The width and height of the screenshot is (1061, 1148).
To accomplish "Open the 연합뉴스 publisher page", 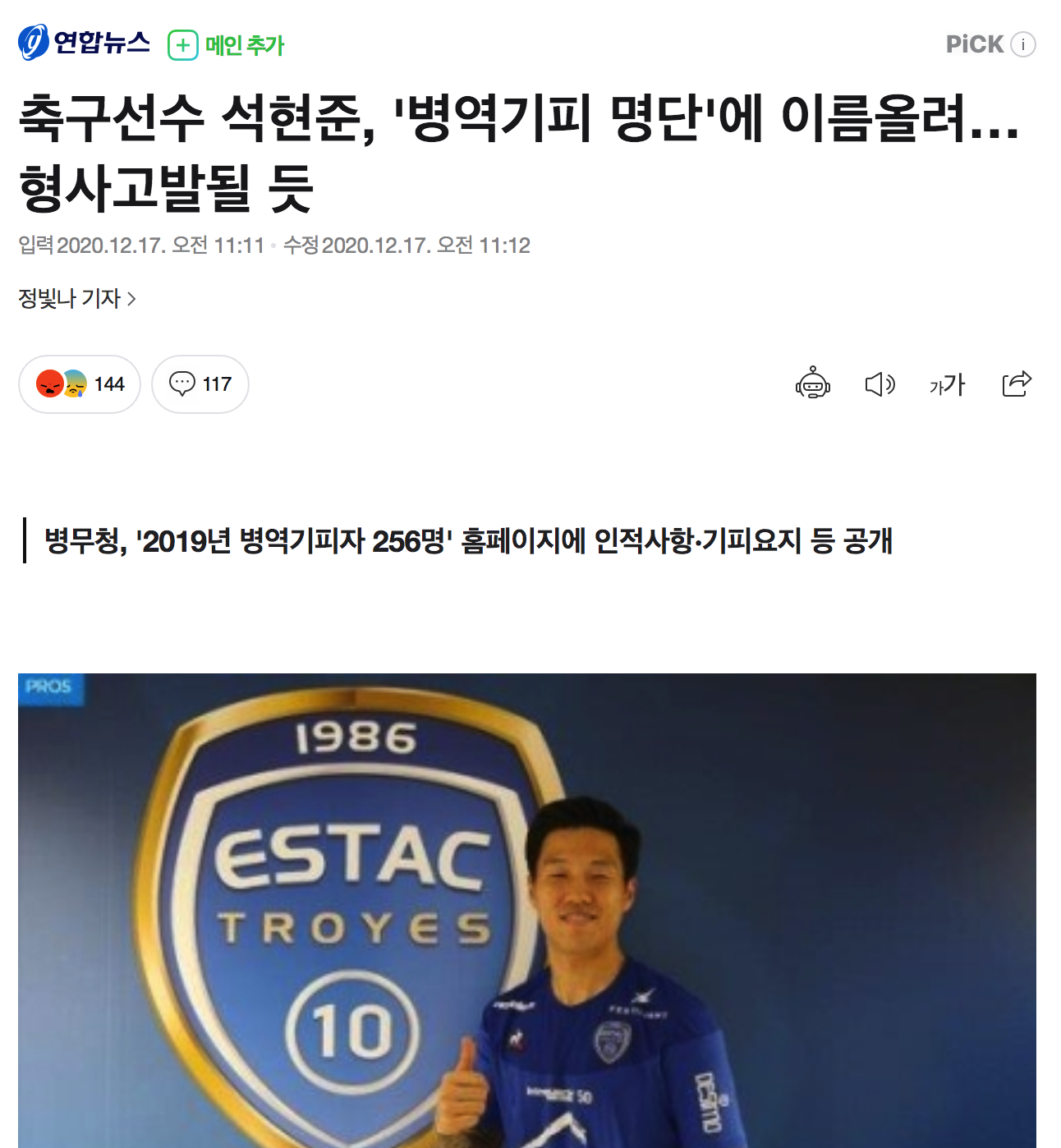I will [x=85, y=43].
